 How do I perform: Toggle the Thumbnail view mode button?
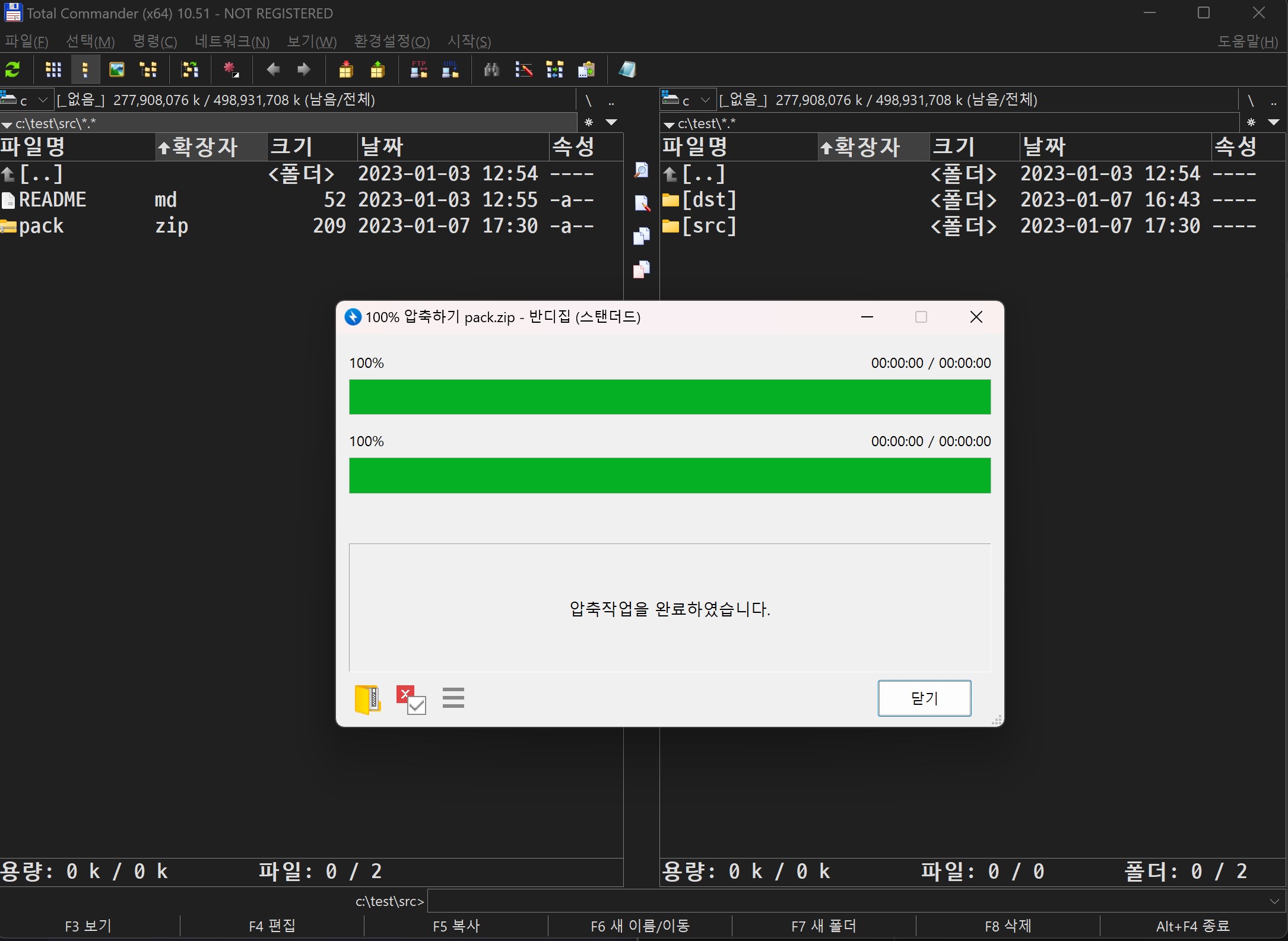point(117,70)
